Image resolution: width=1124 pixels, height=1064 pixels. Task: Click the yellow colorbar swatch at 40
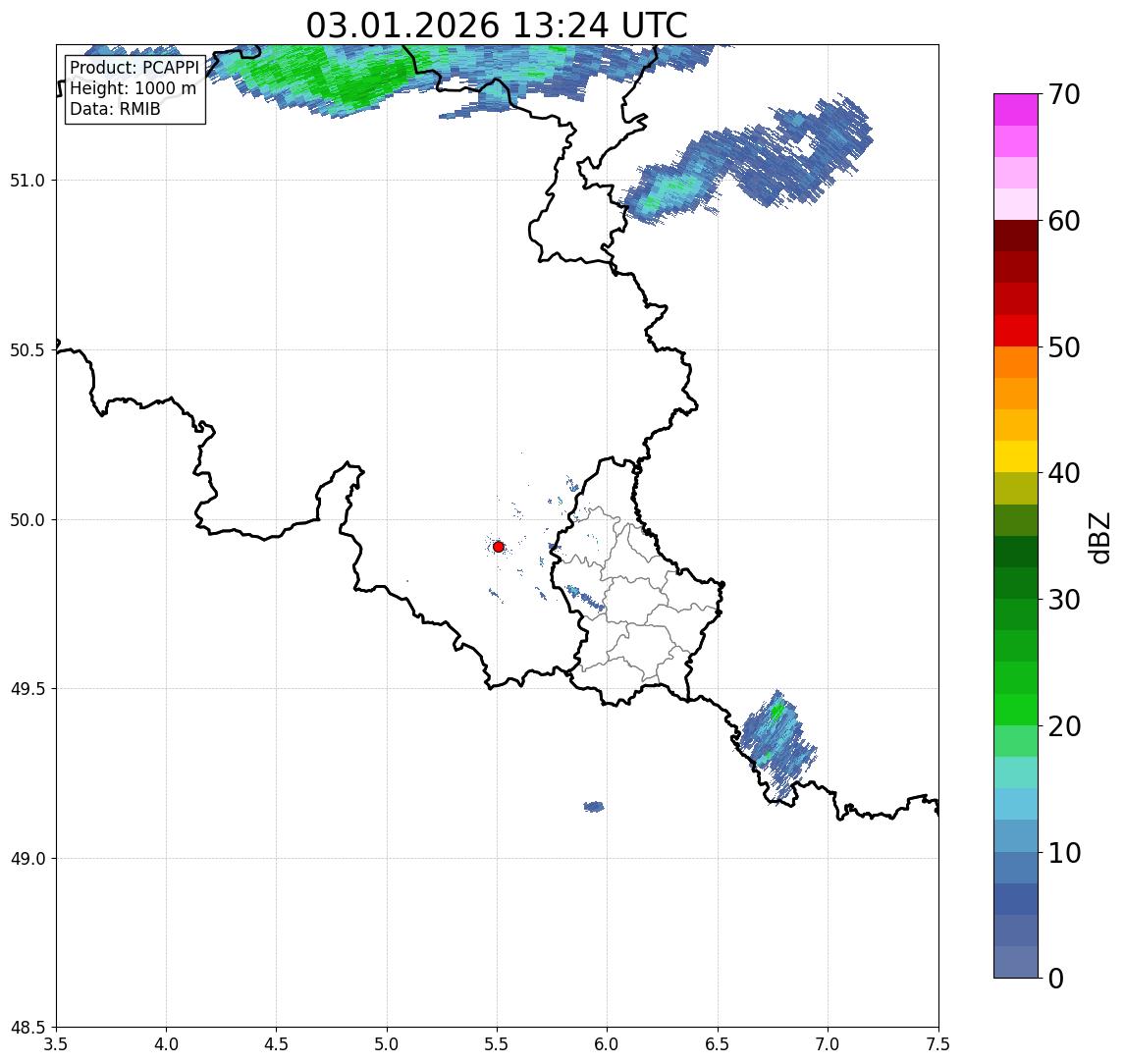pos(1016,456)
